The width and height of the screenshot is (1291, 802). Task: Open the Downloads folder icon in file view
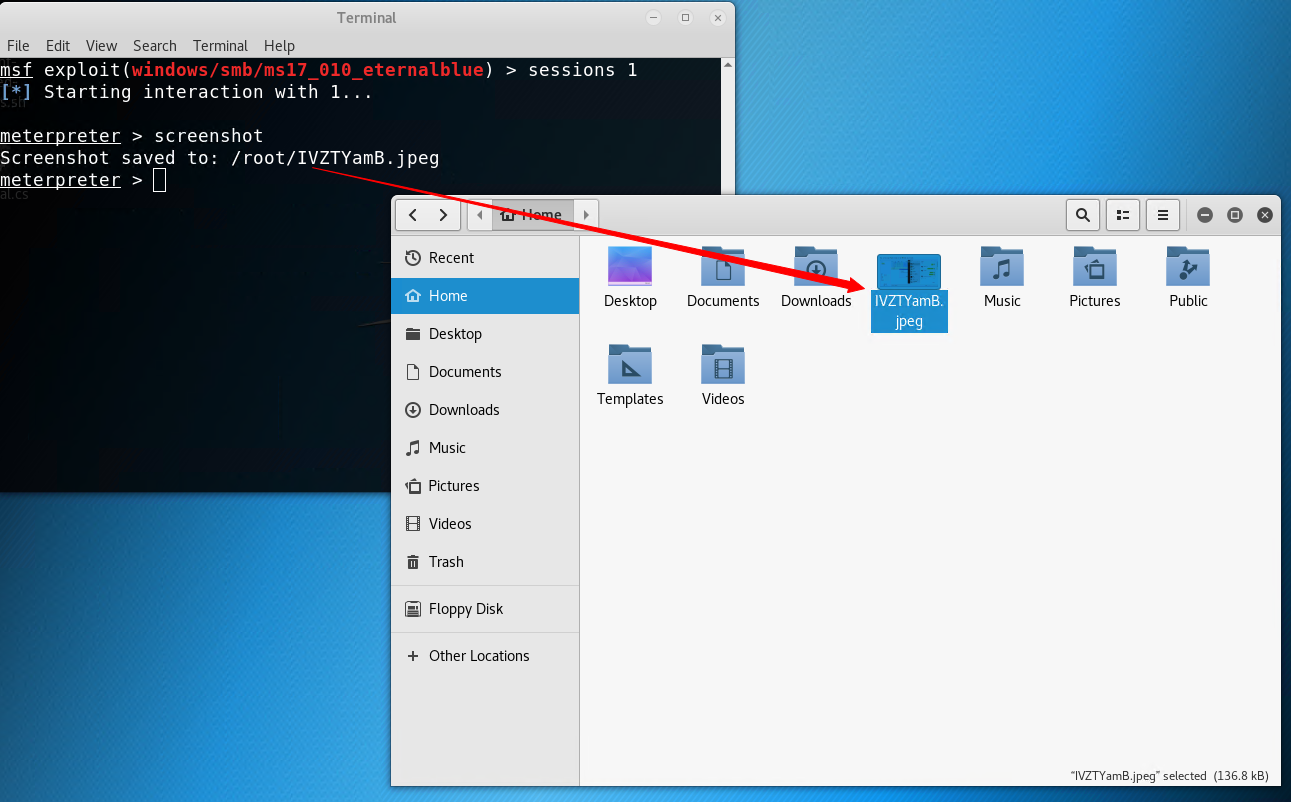click(x=816, y=267)
